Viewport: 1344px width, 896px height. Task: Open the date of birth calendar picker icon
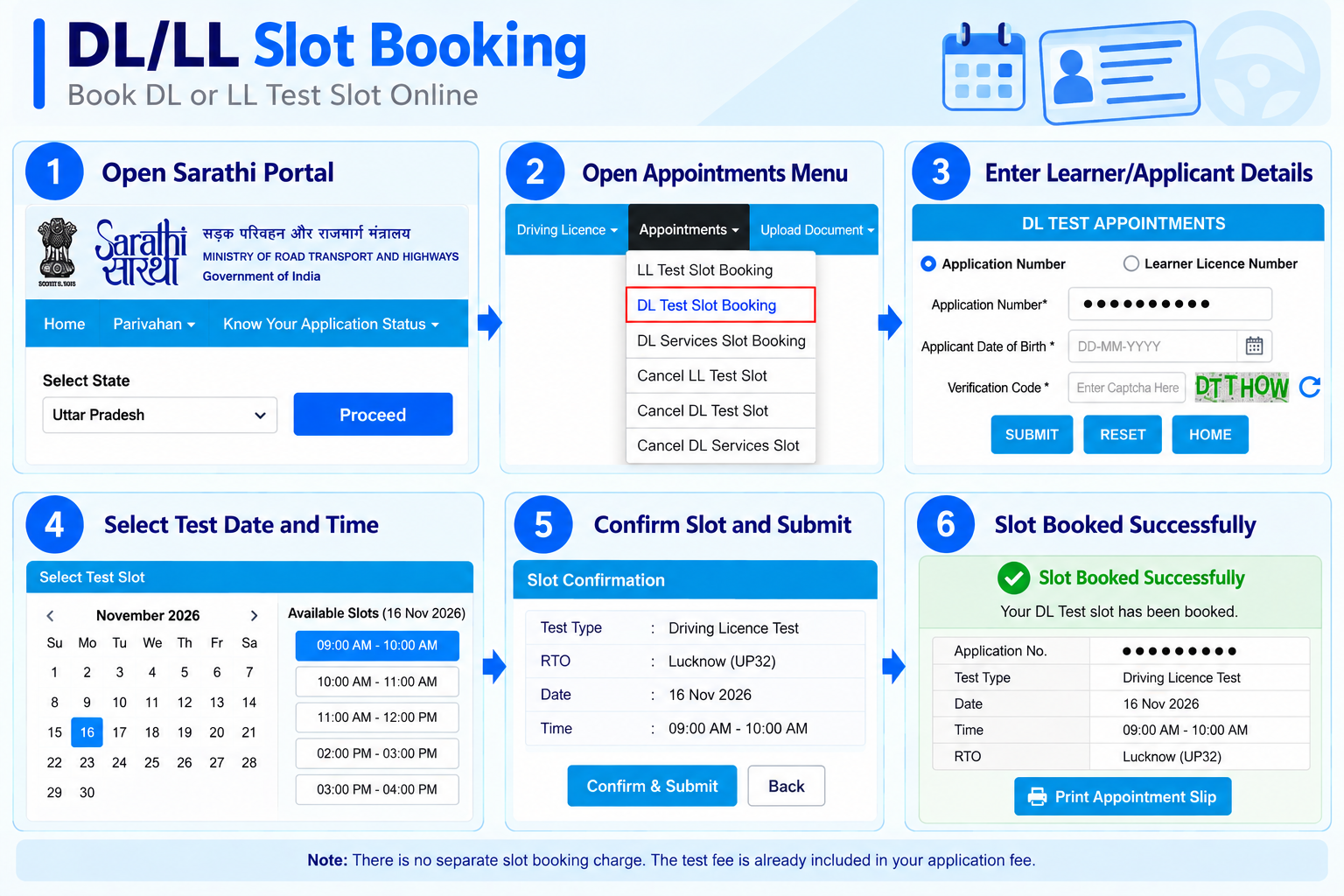tap(1254, 346)
